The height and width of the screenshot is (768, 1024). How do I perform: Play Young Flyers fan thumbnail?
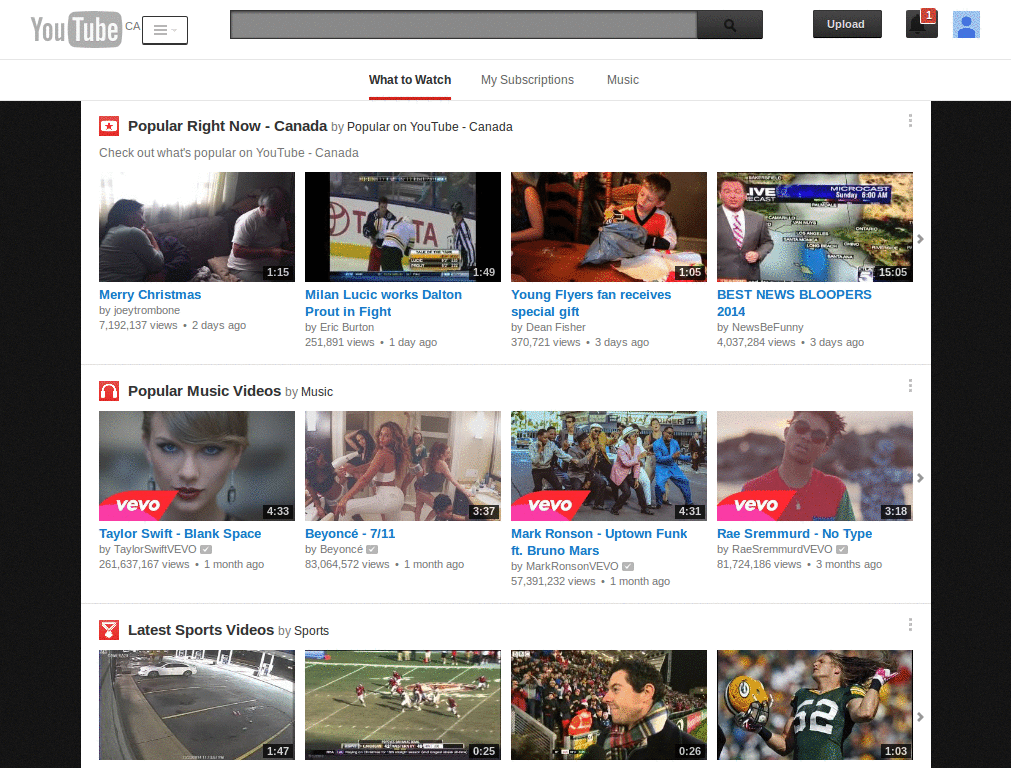pos(609,227)
